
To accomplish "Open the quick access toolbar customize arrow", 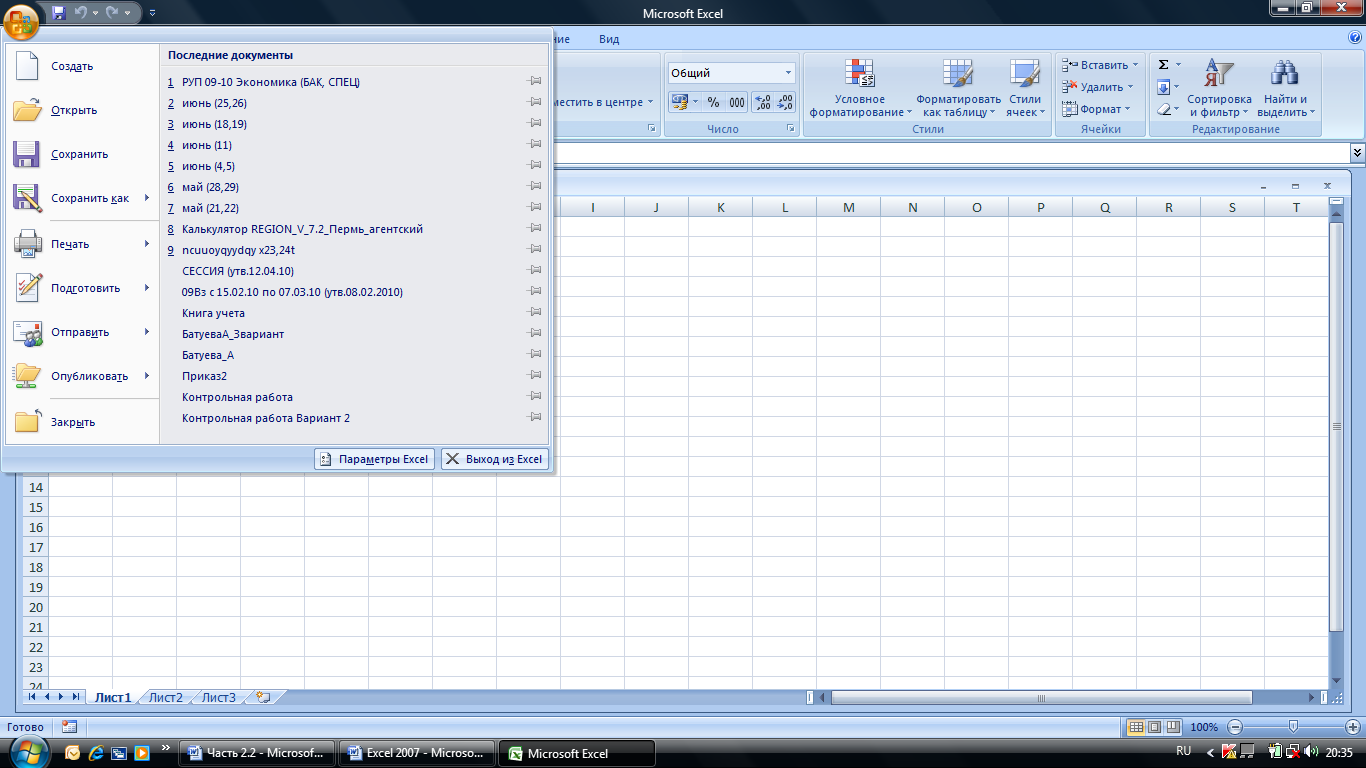I will pos(152,13).
